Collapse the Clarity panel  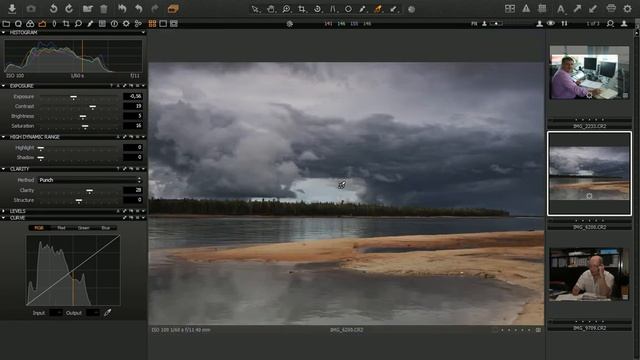[x=4, y=169]
